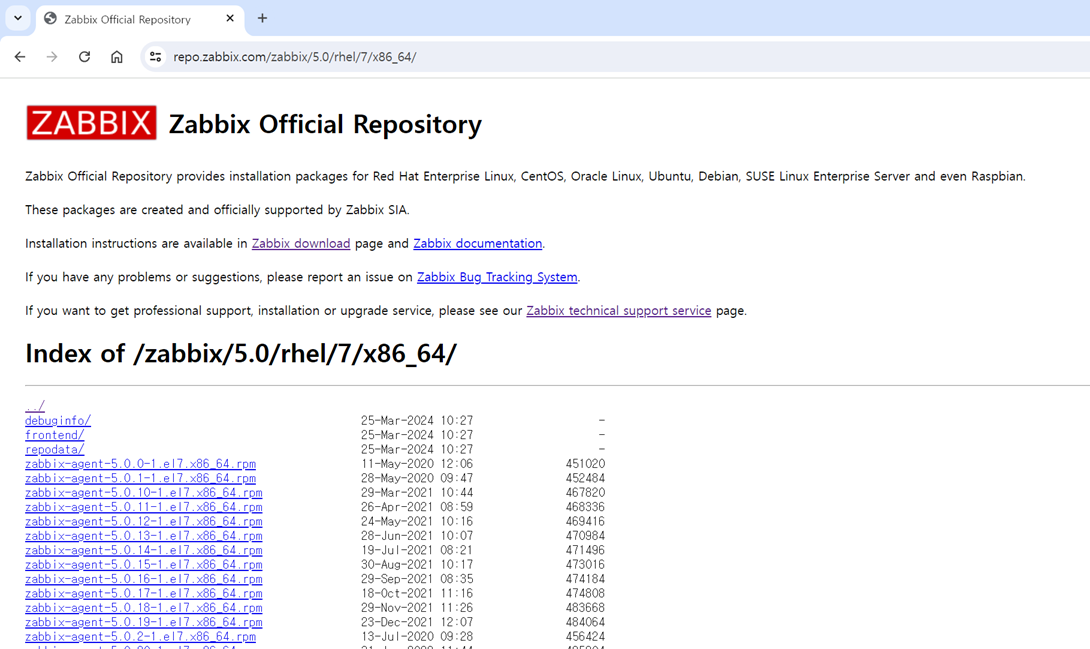
Task: Click the file size 452484
Action: point(585,478)
